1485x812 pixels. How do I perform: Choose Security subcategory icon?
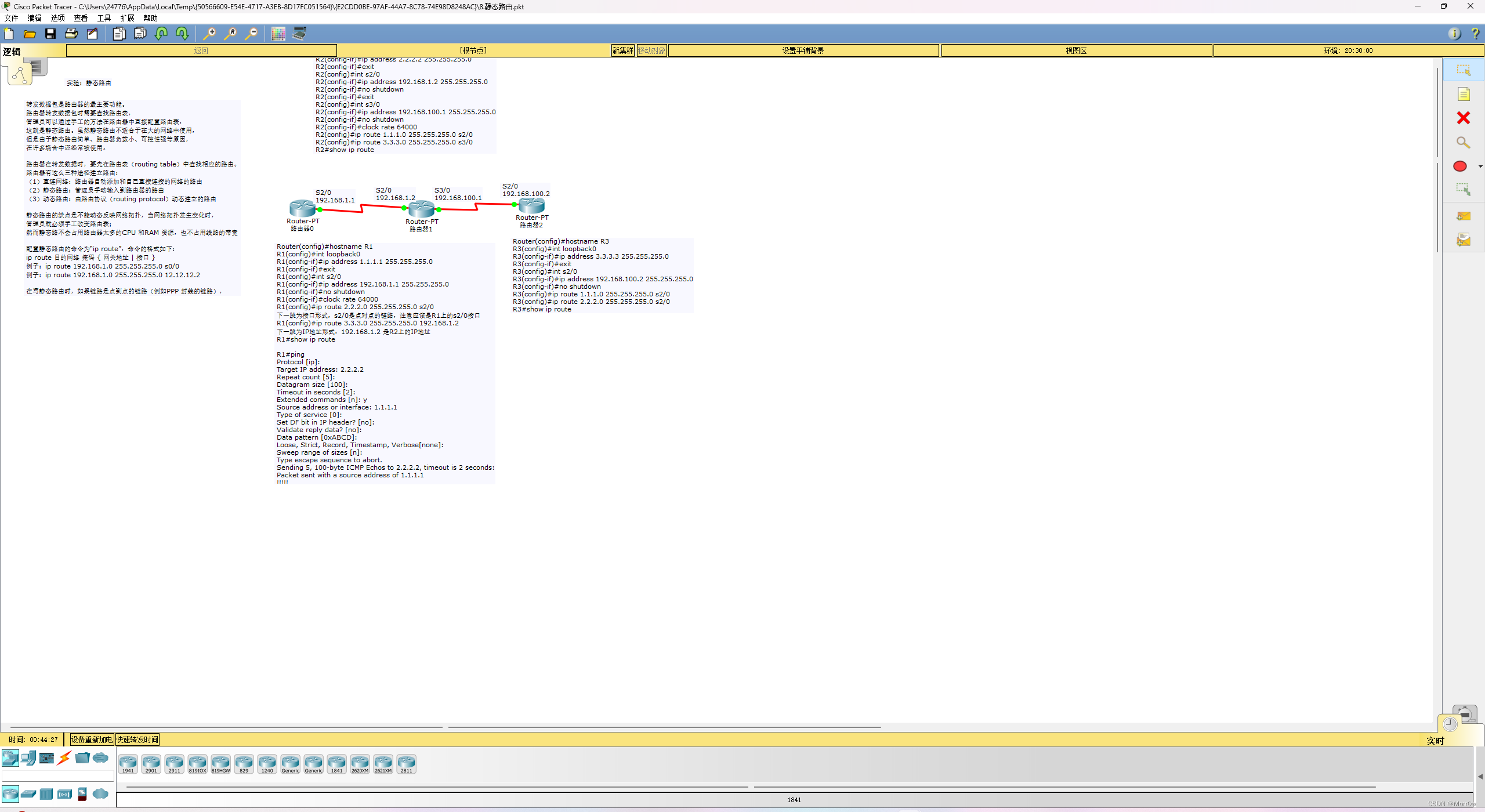click(x=82, y=793)
